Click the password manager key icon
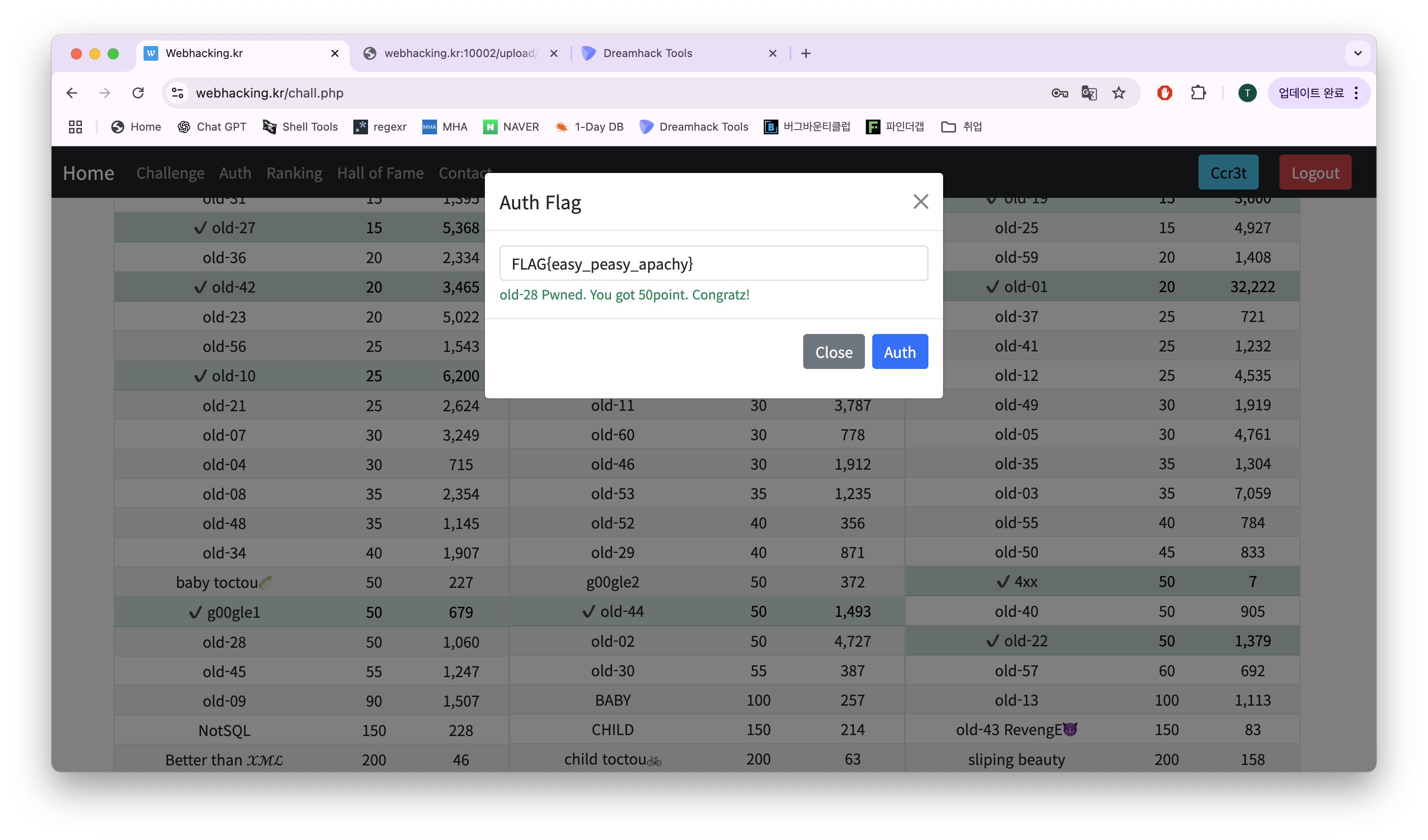Image resolution: width=1428 pixels, height=840 pixels. coord(1059,93)
